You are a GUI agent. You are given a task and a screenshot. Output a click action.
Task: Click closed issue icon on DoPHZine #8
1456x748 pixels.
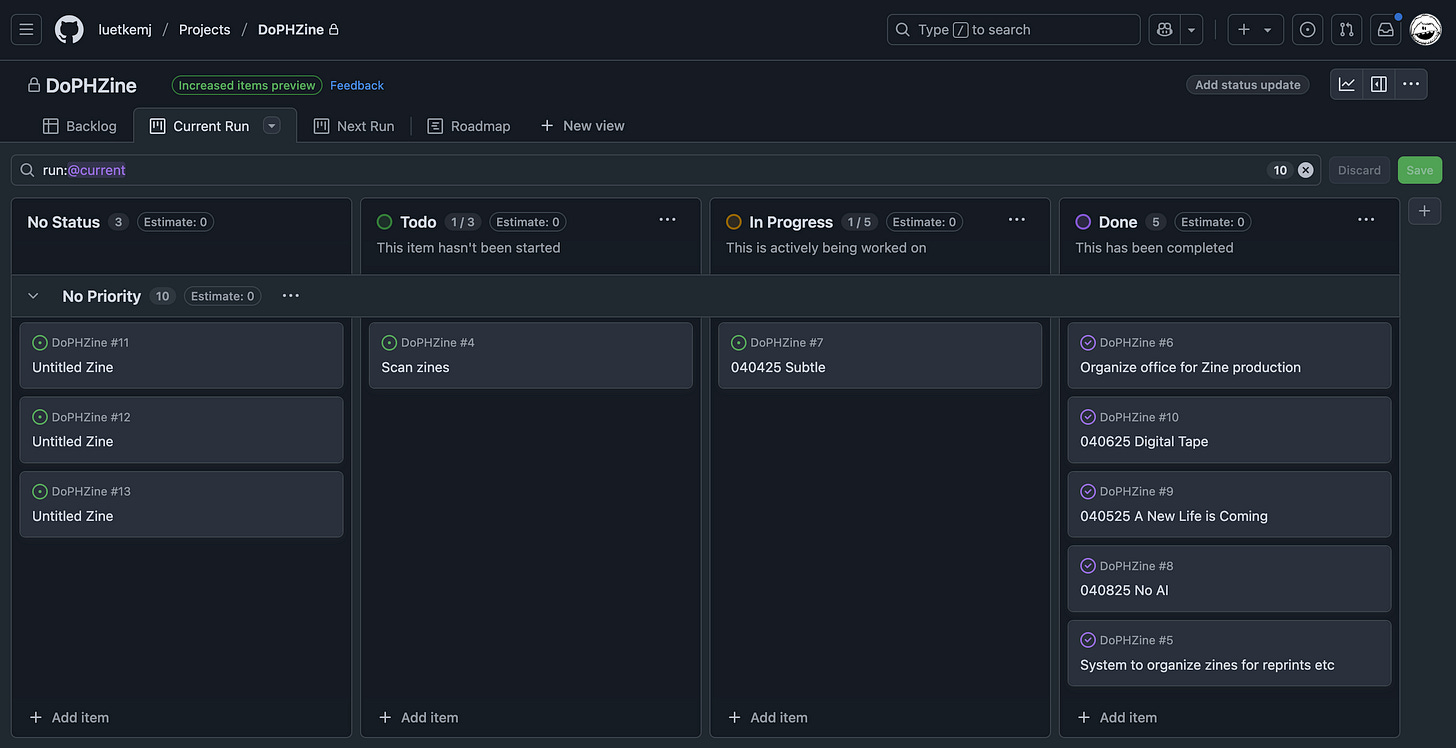[x=1088, y=566]
